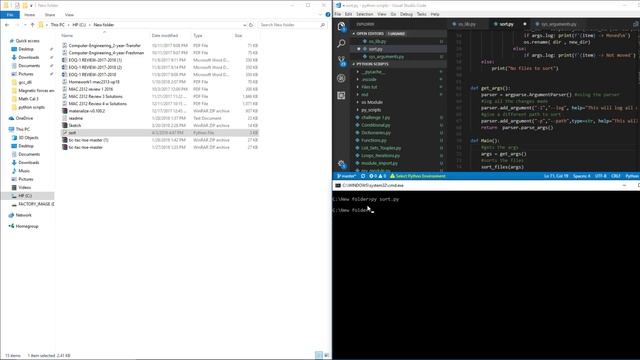The height and width of the screenshot is (360, 640).
Task: Open the Extensions view in VS Code activity bar
Action: pos(341,96)
